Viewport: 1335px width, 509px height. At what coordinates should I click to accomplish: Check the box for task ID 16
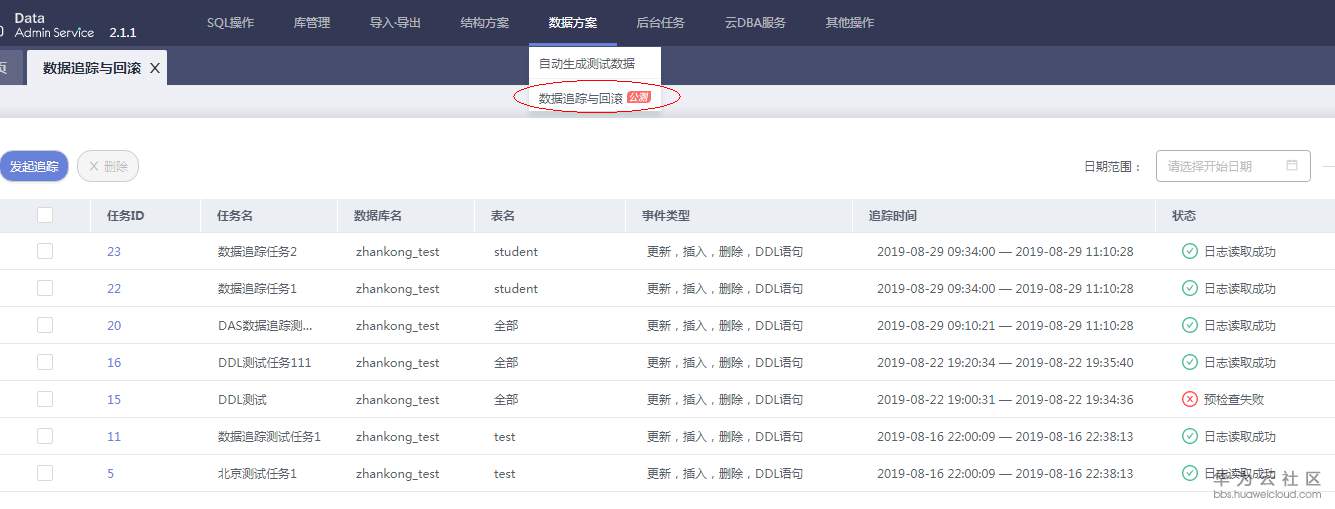[45, 362]
